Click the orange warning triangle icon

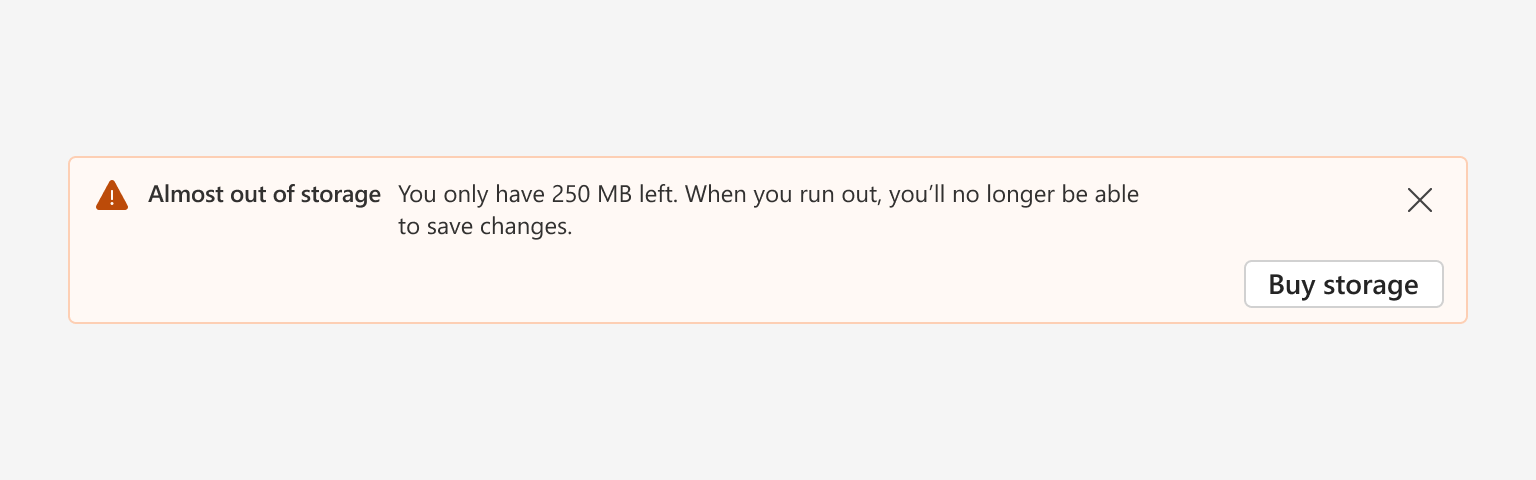112,195
